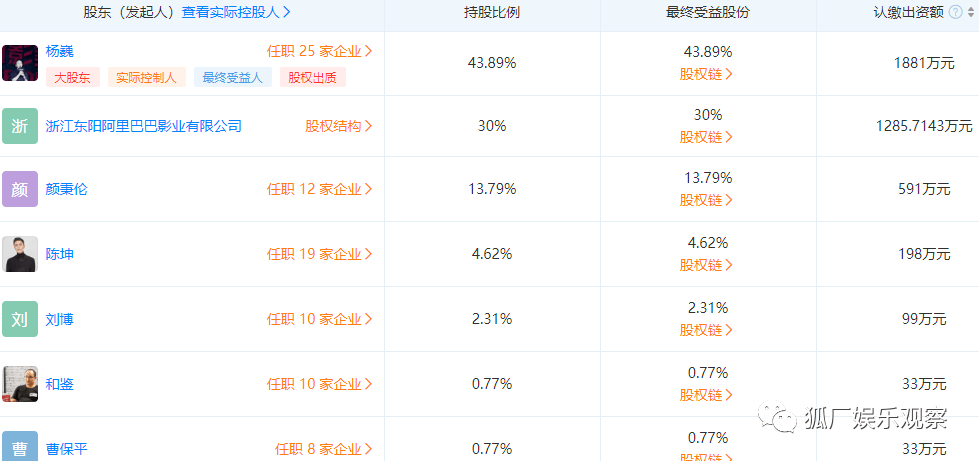The image size is (979, 461).
Task: Expand 任职 25 家企业 for 杨巍
Action: 319,51
